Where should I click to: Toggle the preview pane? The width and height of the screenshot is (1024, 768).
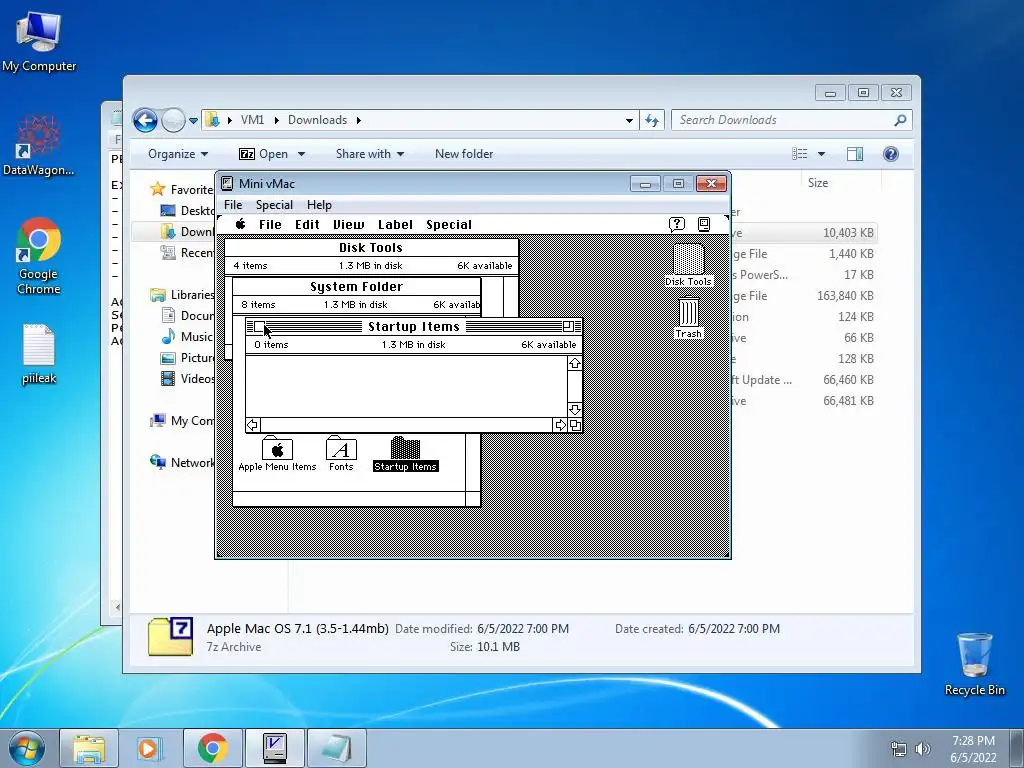(x=855, y=154)
